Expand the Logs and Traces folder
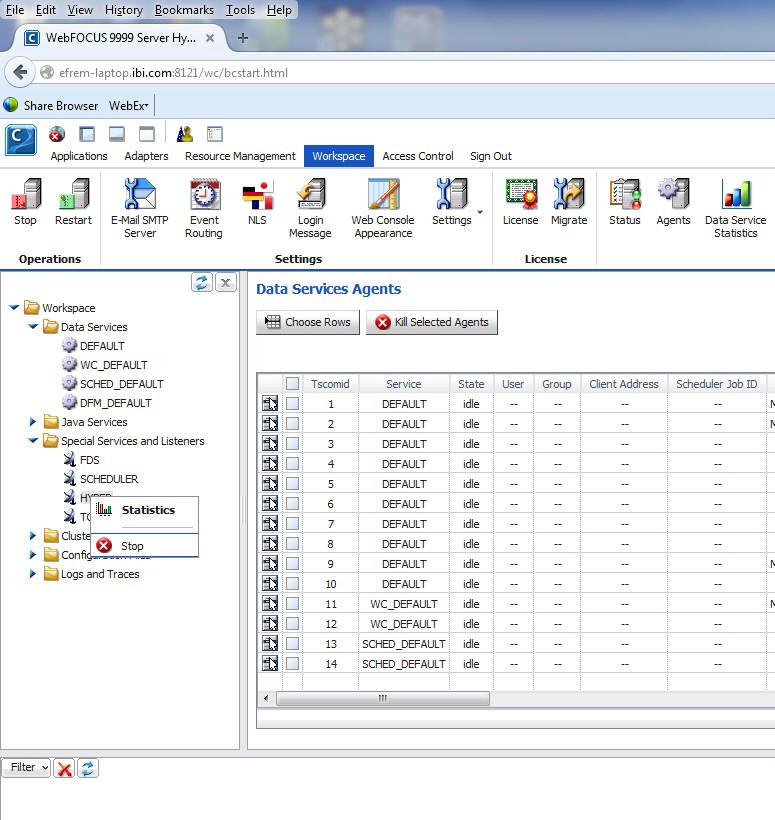775x820 pixels. pyautogui.click(x=33, y=574)
